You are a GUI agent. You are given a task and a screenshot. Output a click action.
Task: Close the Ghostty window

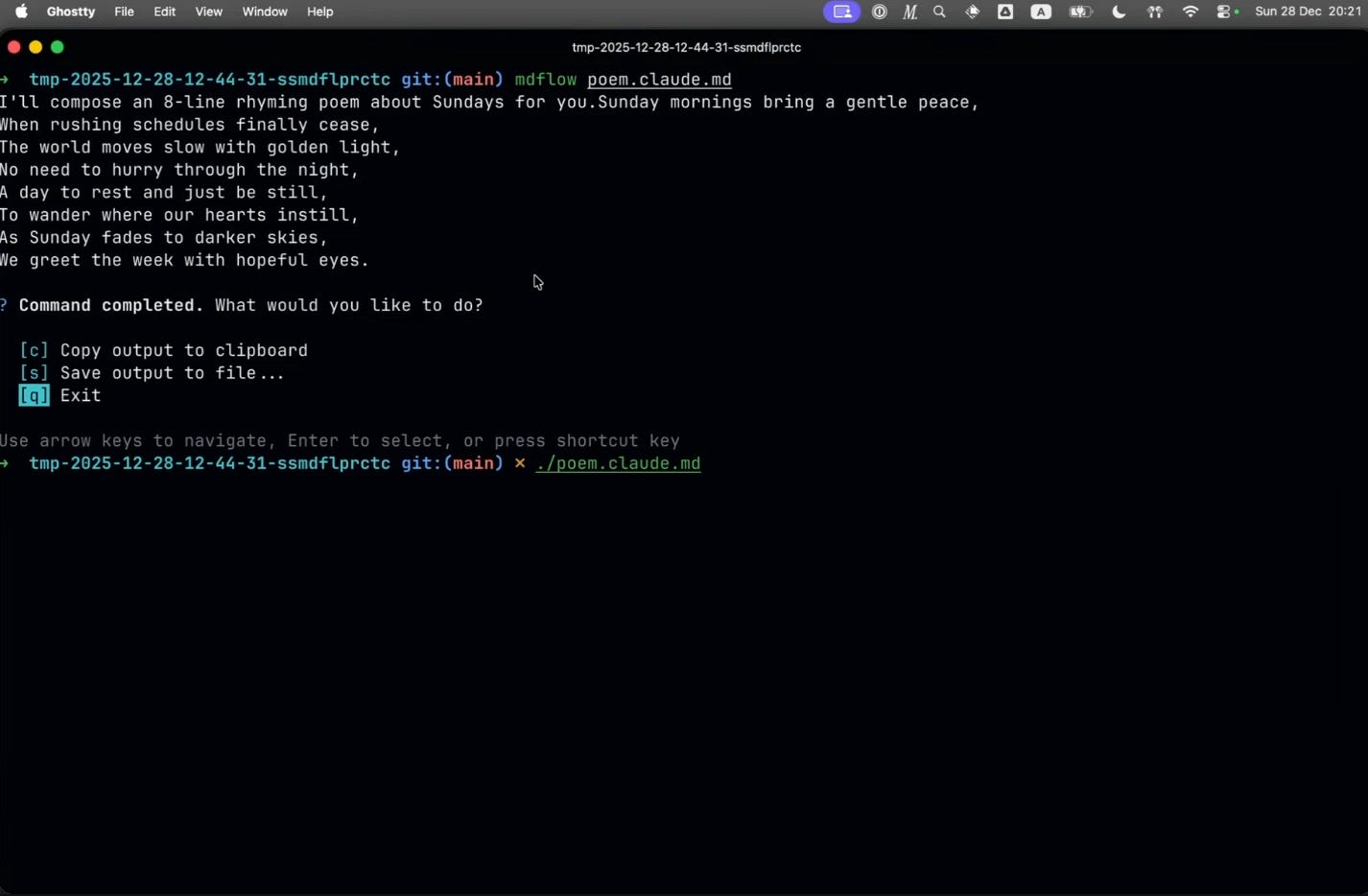click(x=13, y=47)
